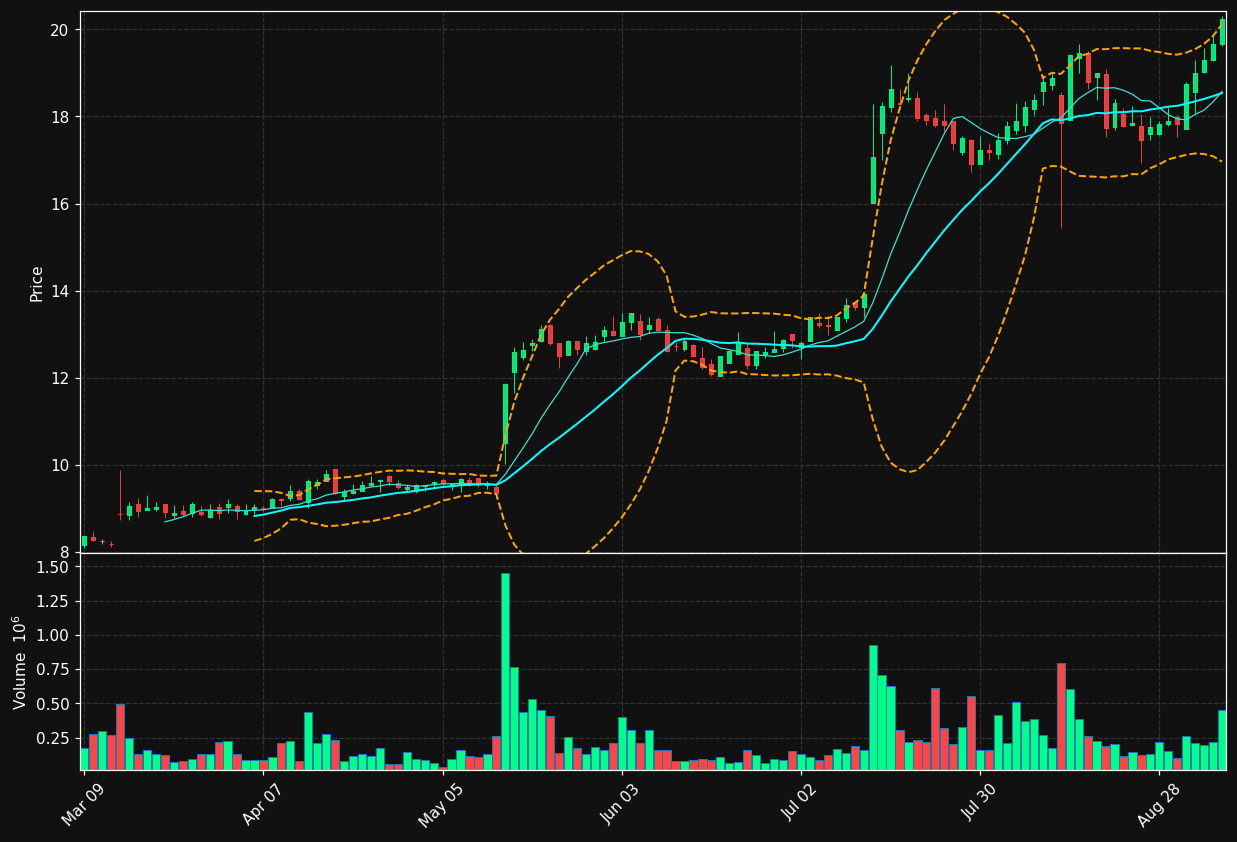Click the price tick label 16
This screenshot has width=1237, height=842.
(59, 204)
